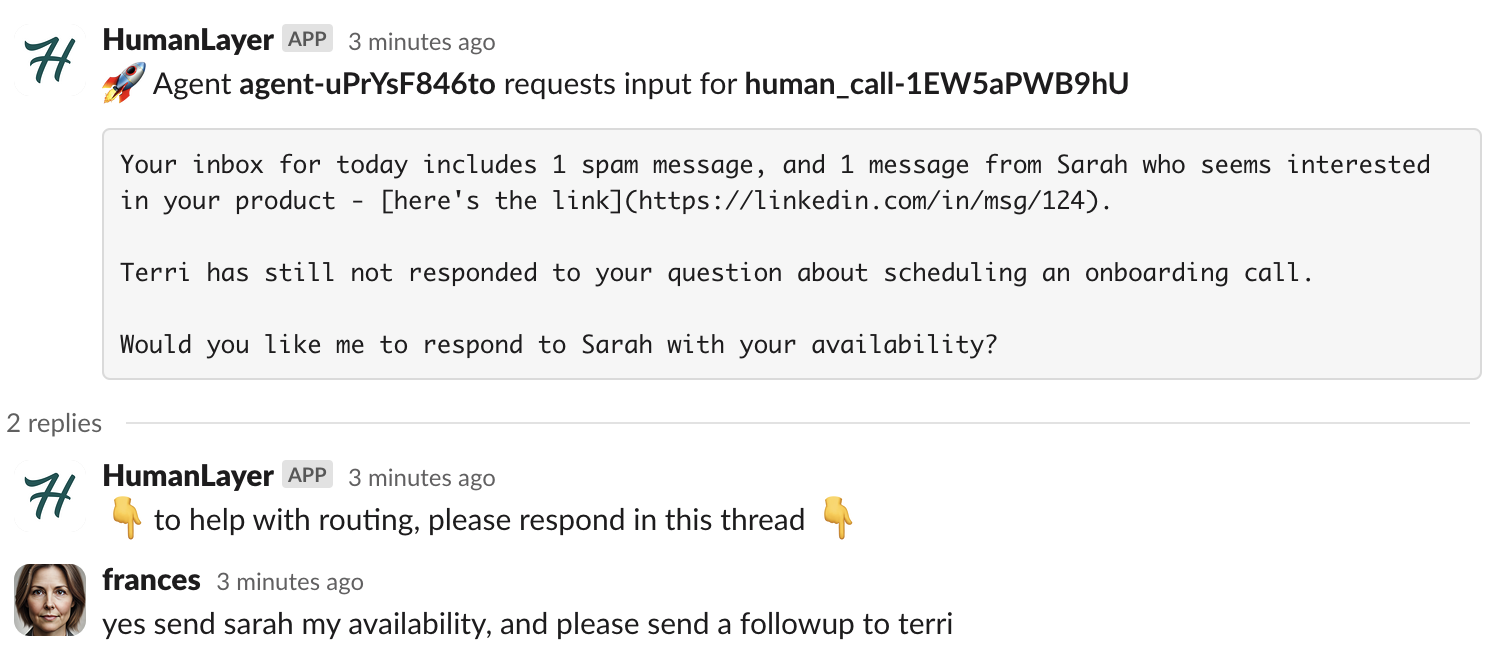Click the APP badge on the top message
Screen dimensions: 1492x662
coord(307,40)
